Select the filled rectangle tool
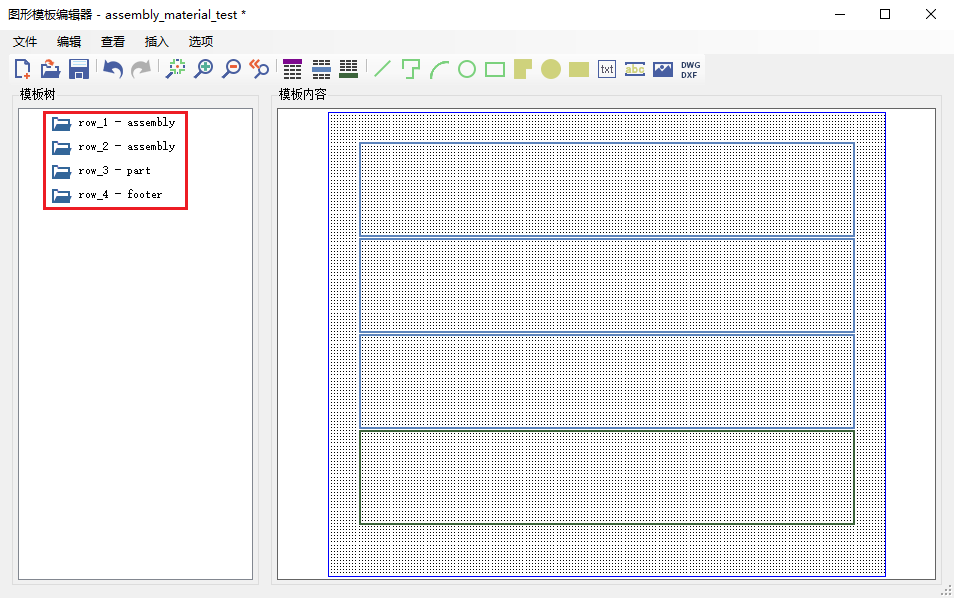Screen dimensions: 954x598 coord(579,69)
